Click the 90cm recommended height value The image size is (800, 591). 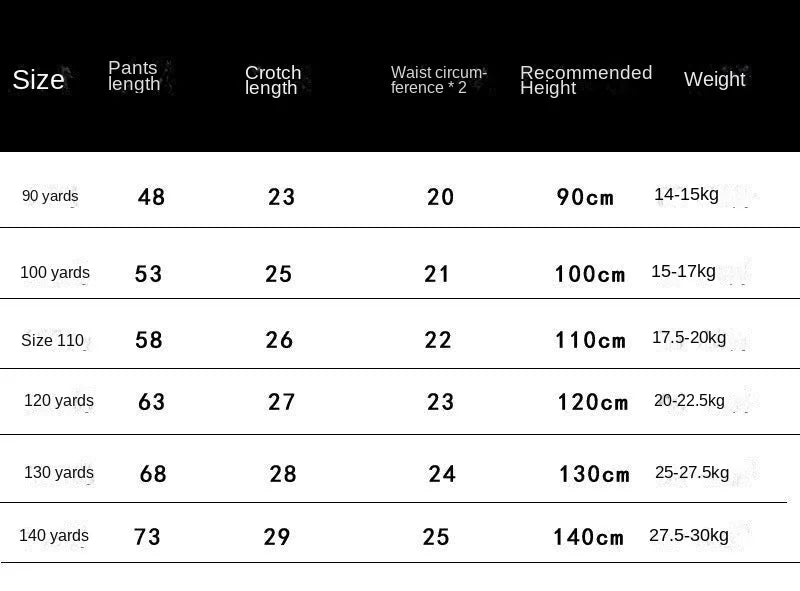[585, 197]
